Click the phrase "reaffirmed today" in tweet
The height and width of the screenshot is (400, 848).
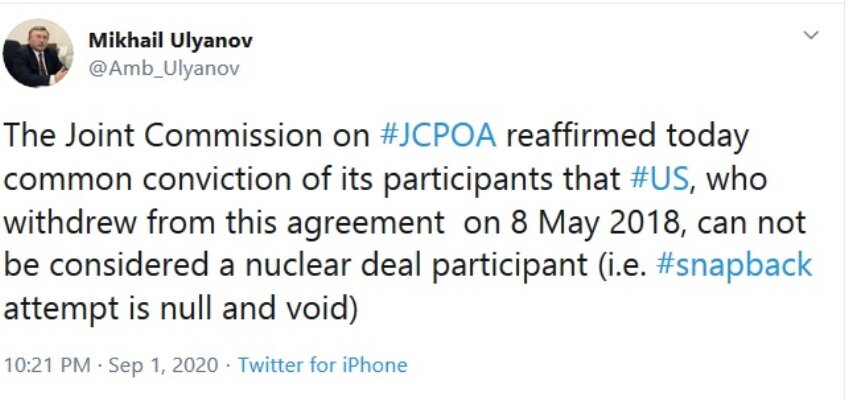click(628, 137)
